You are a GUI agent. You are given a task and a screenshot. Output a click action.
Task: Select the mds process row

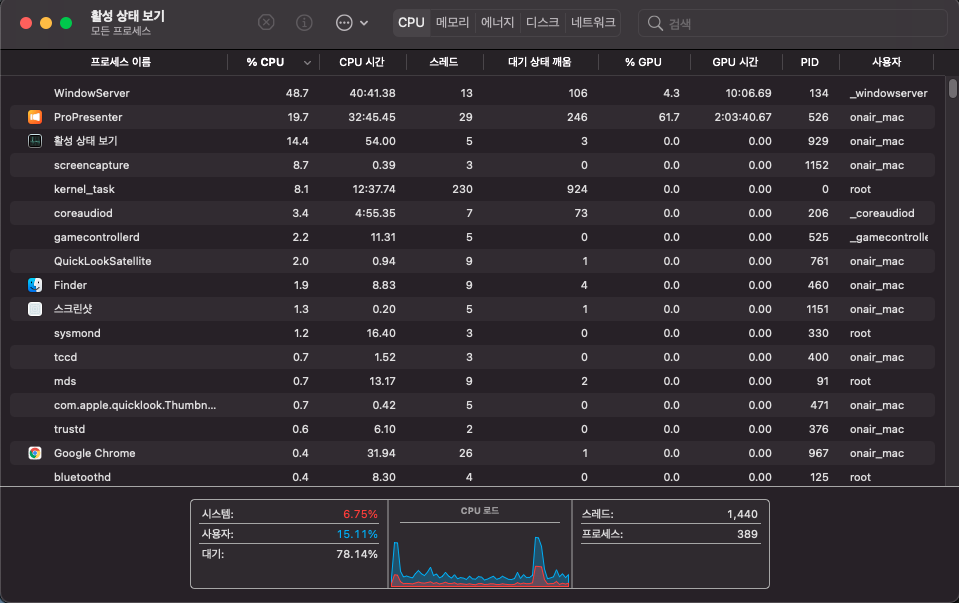(x=472, y=381)
